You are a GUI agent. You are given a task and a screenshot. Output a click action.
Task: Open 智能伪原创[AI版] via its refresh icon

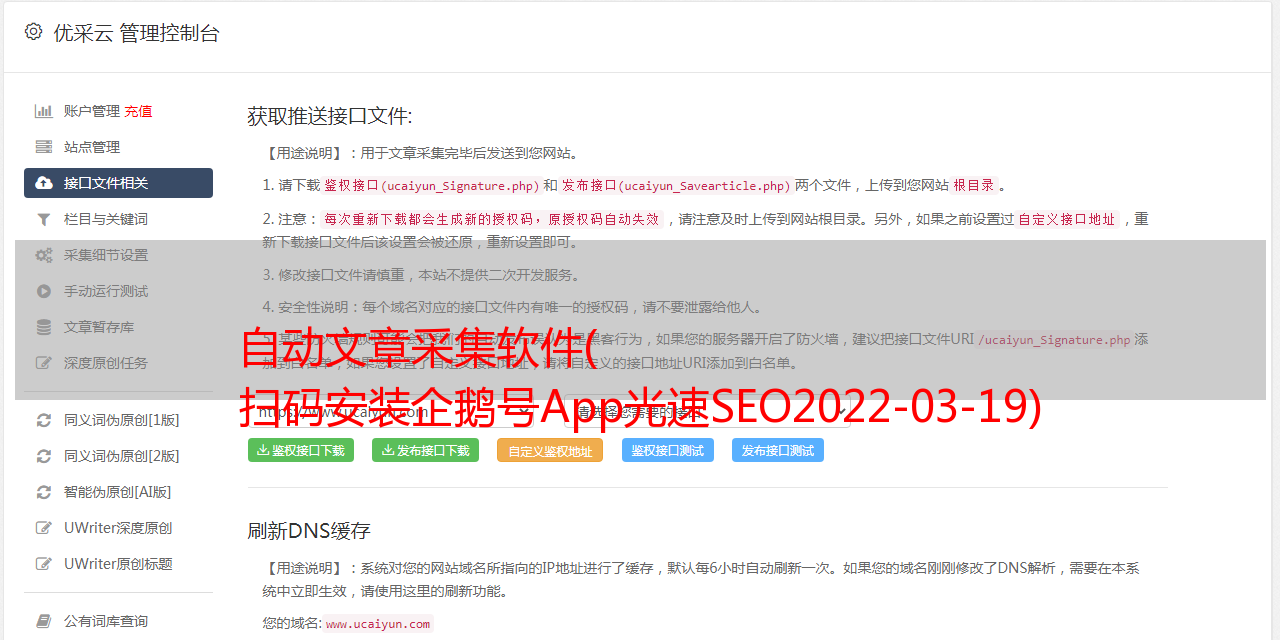(x=44, y=492)
